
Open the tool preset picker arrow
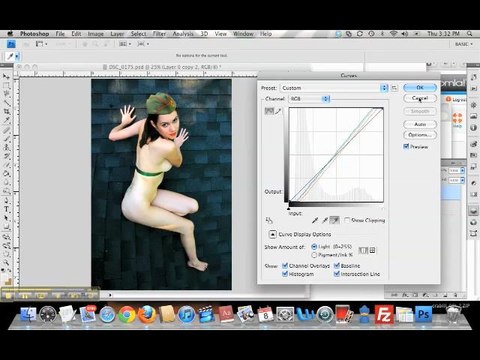17,56
